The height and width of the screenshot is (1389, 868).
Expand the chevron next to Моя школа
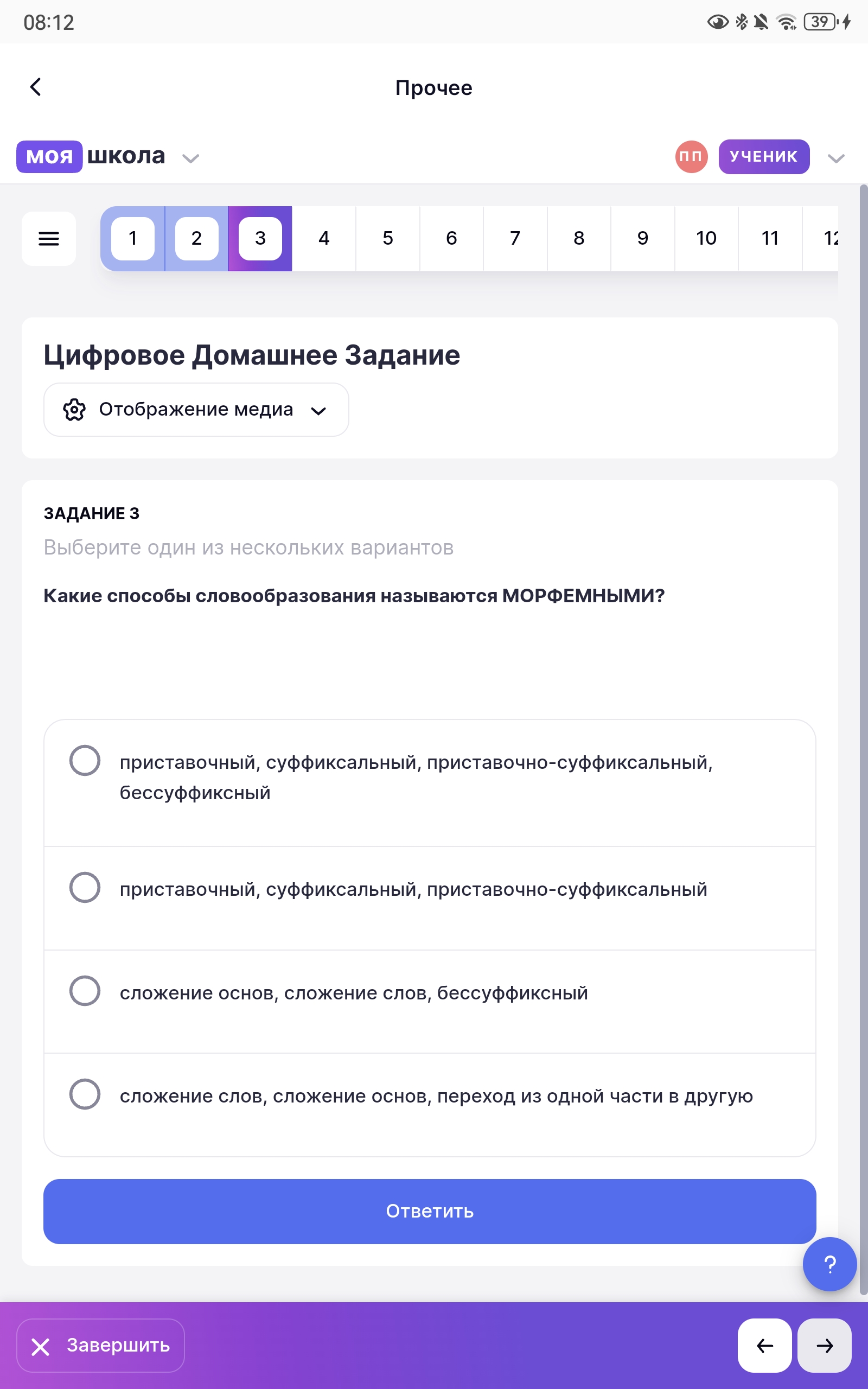coord(190,158)
